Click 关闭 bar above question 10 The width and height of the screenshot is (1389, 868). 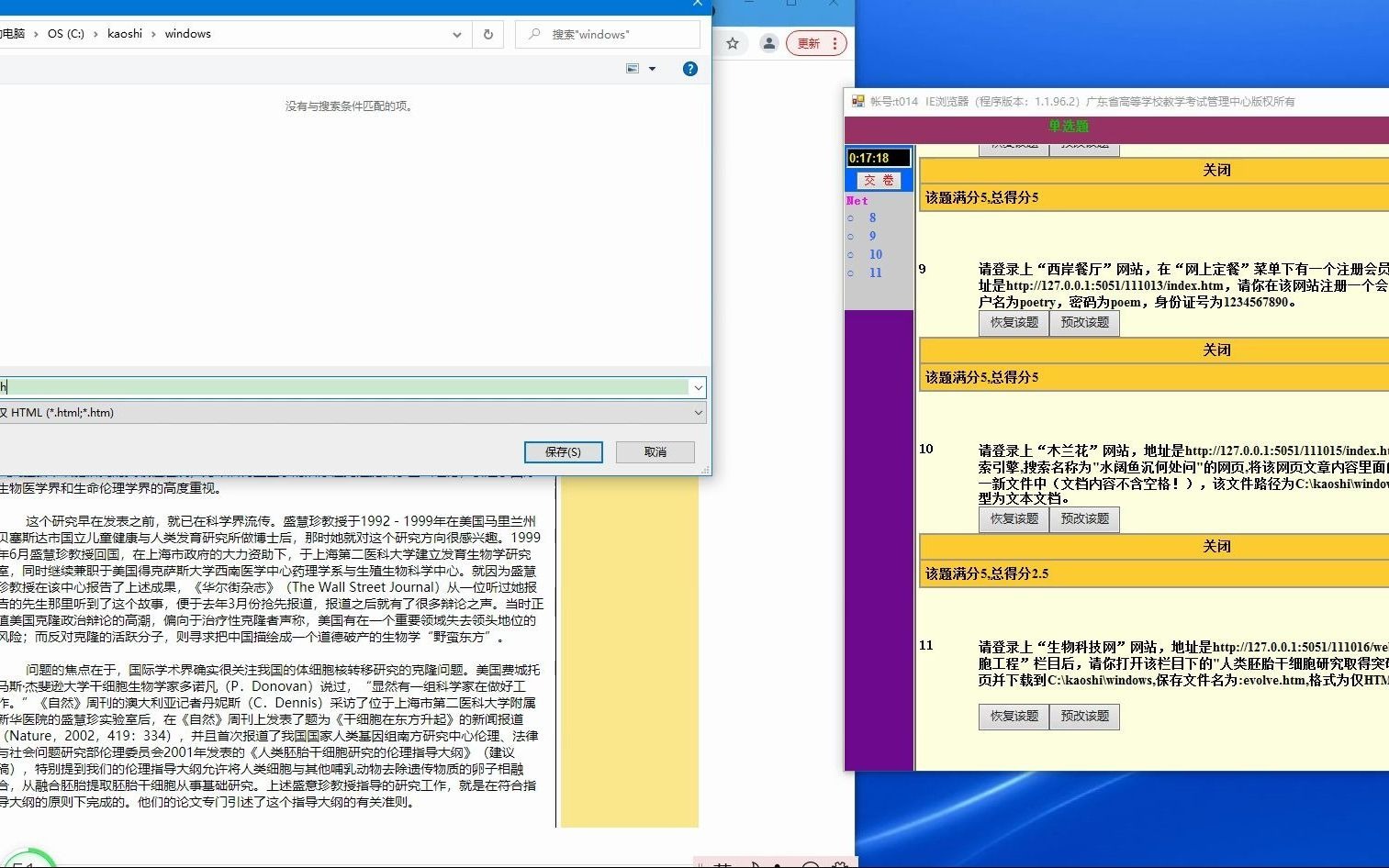[x=1154, y=350]
